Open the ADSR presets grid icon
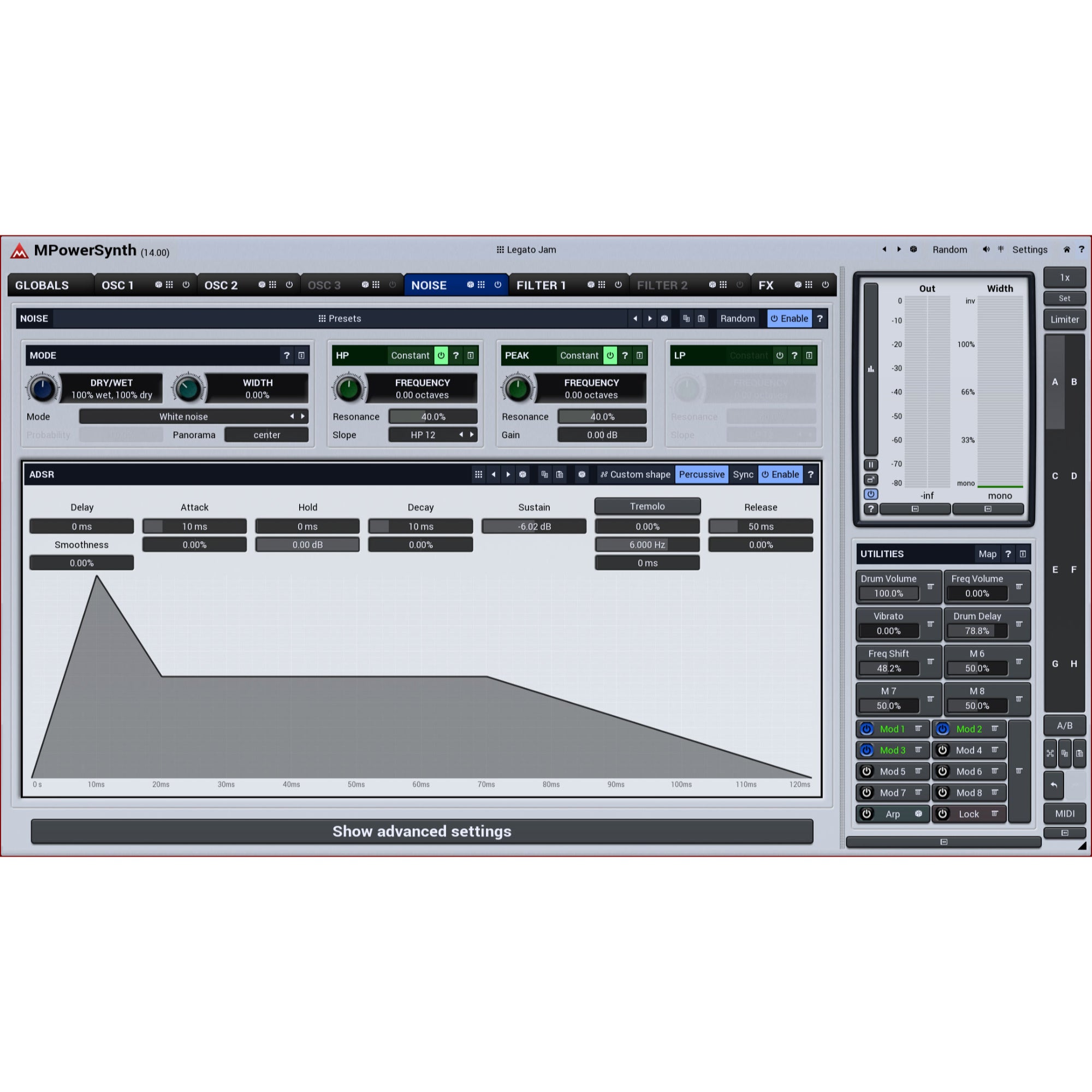1092x1092 pixels. [478, 474]
